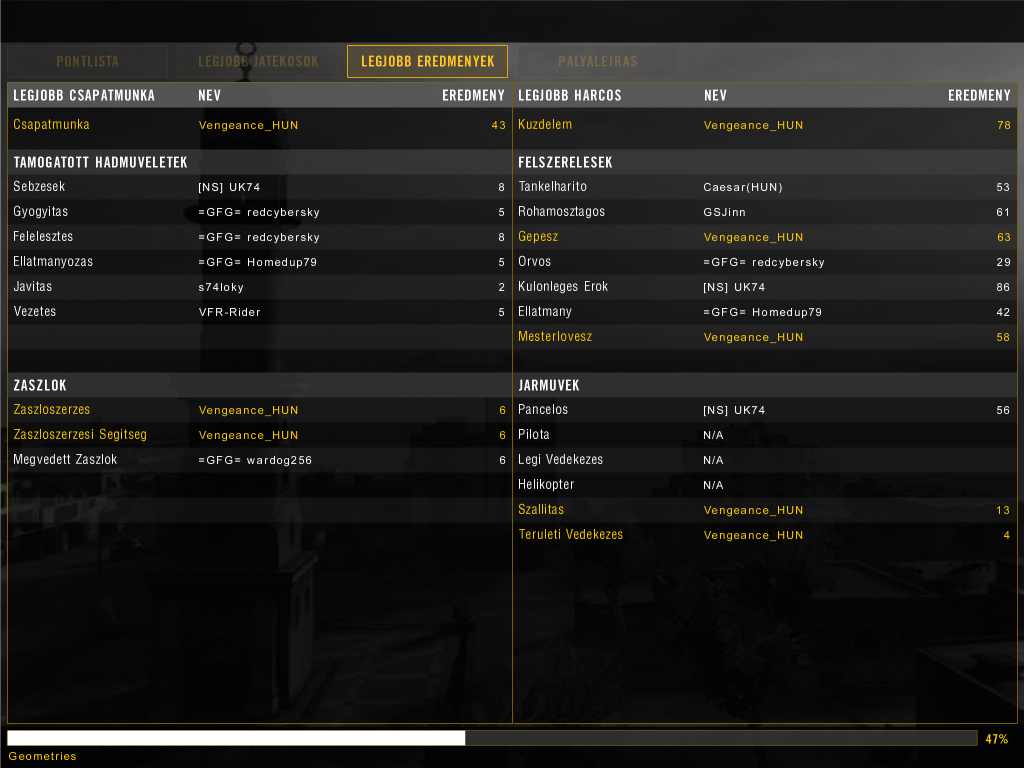Click player name GSJinn in Rohamosztagos row
Image resolution: width=1024 pixels, height=768 pixels.
(x=724, y=212)
